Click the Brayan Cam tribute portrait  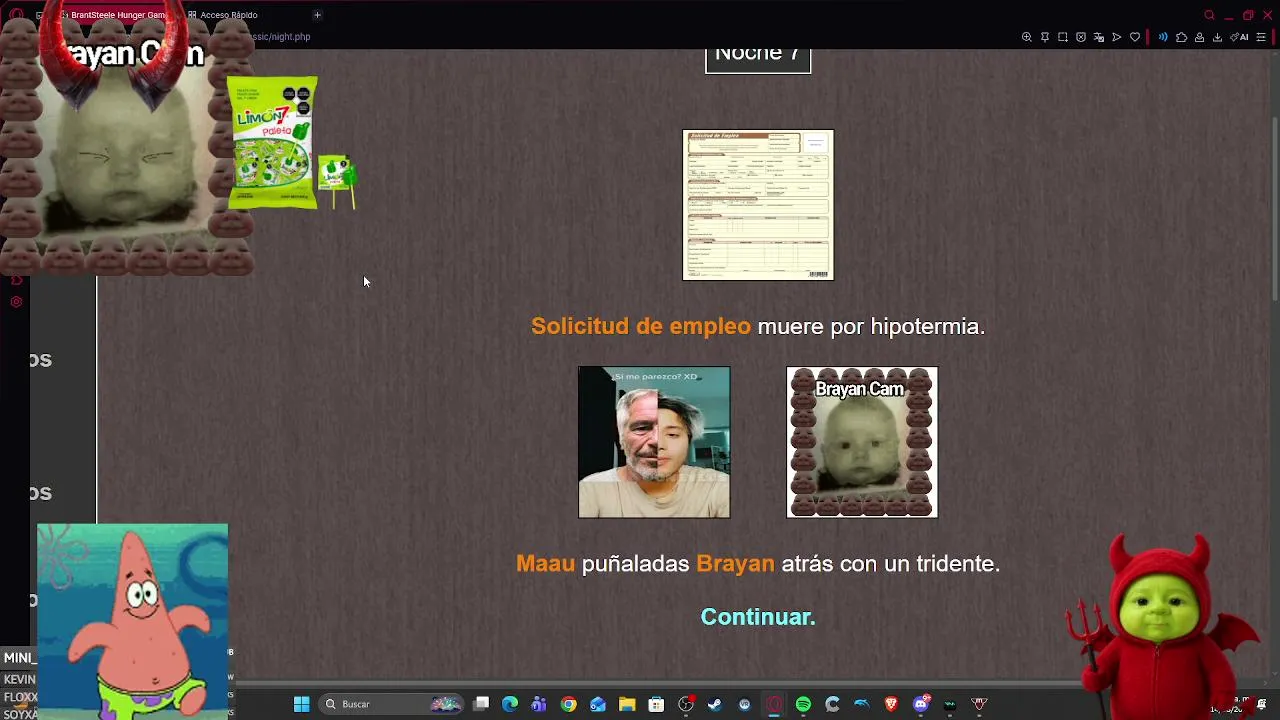[x=862, y=442]
